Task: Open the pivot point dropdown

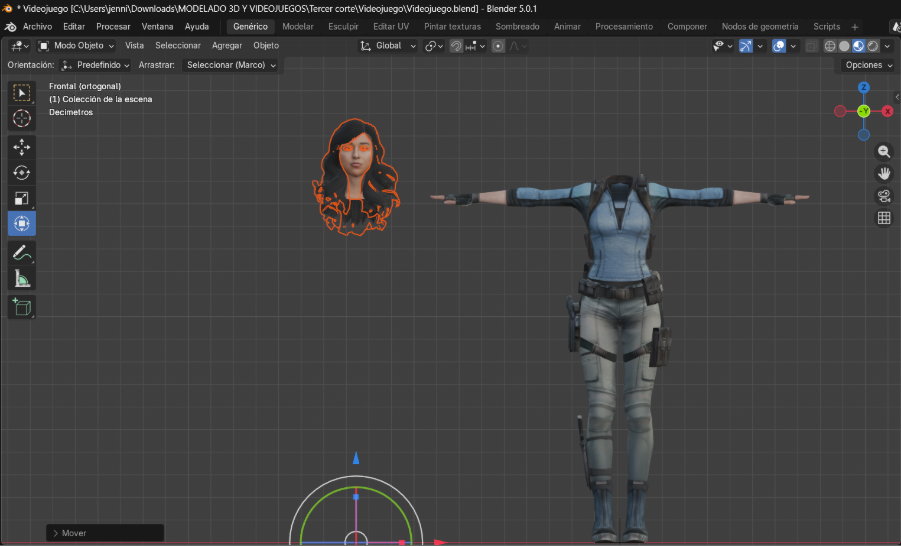Action: pyautogui.click(x=434, y=46)
